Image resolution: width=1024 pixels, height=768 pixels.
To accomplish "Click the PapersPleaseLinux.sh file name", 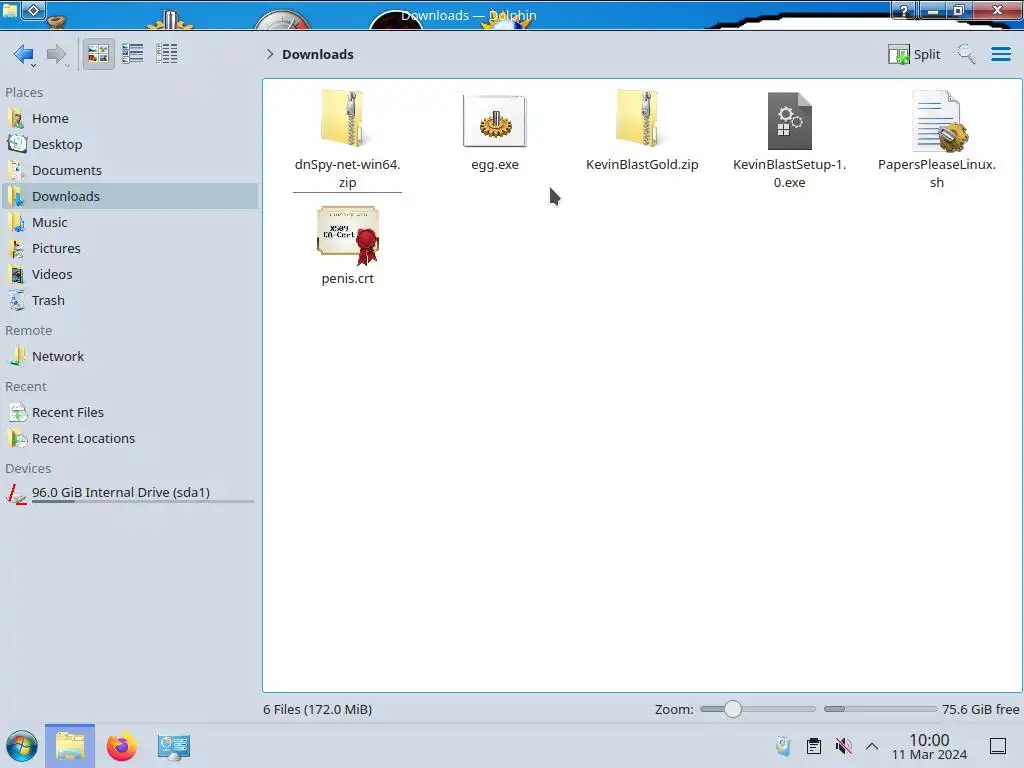I will [x=936, y=174].
